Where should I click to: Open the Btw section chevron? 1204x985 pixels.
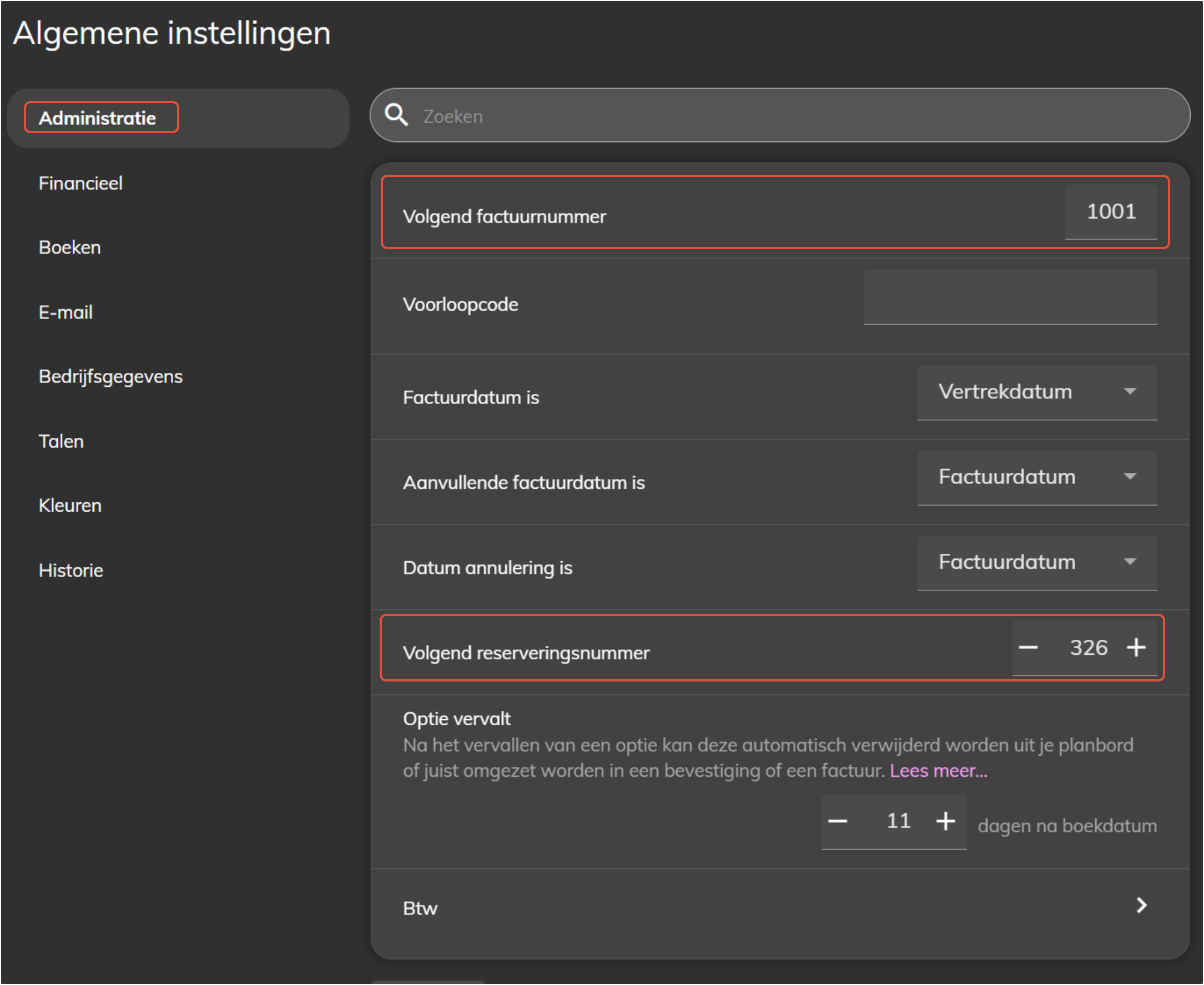(1142, 906)
